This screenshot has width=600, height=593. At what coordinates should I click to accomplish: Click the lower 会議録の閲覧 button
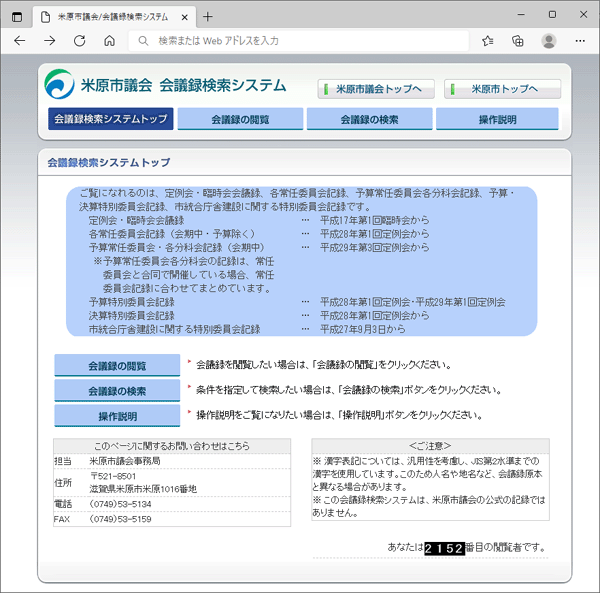point(117,365)
